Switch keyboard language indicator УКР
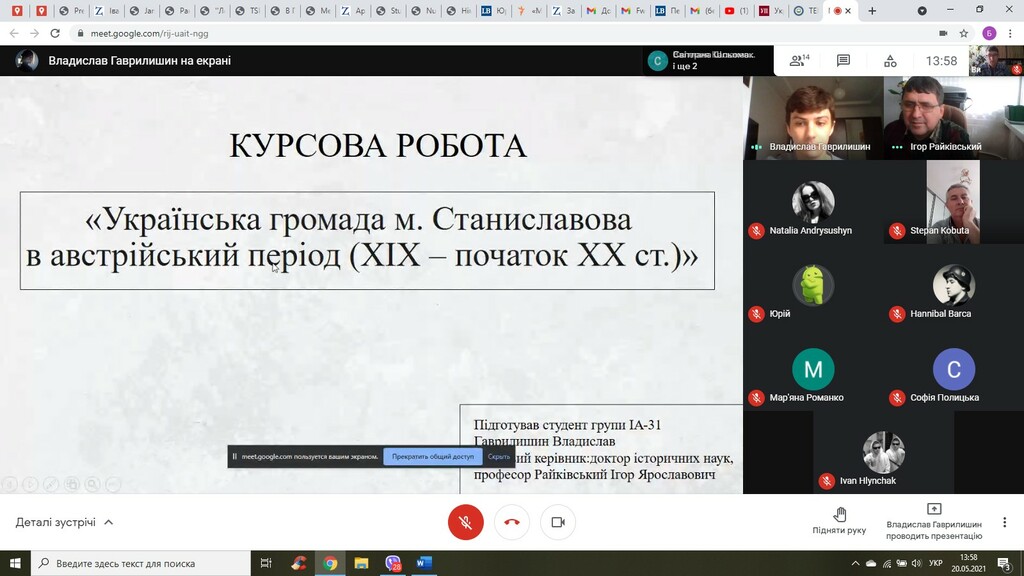Image resolution: width=1024 pixels, height=576 pixels. click(936, 563)
